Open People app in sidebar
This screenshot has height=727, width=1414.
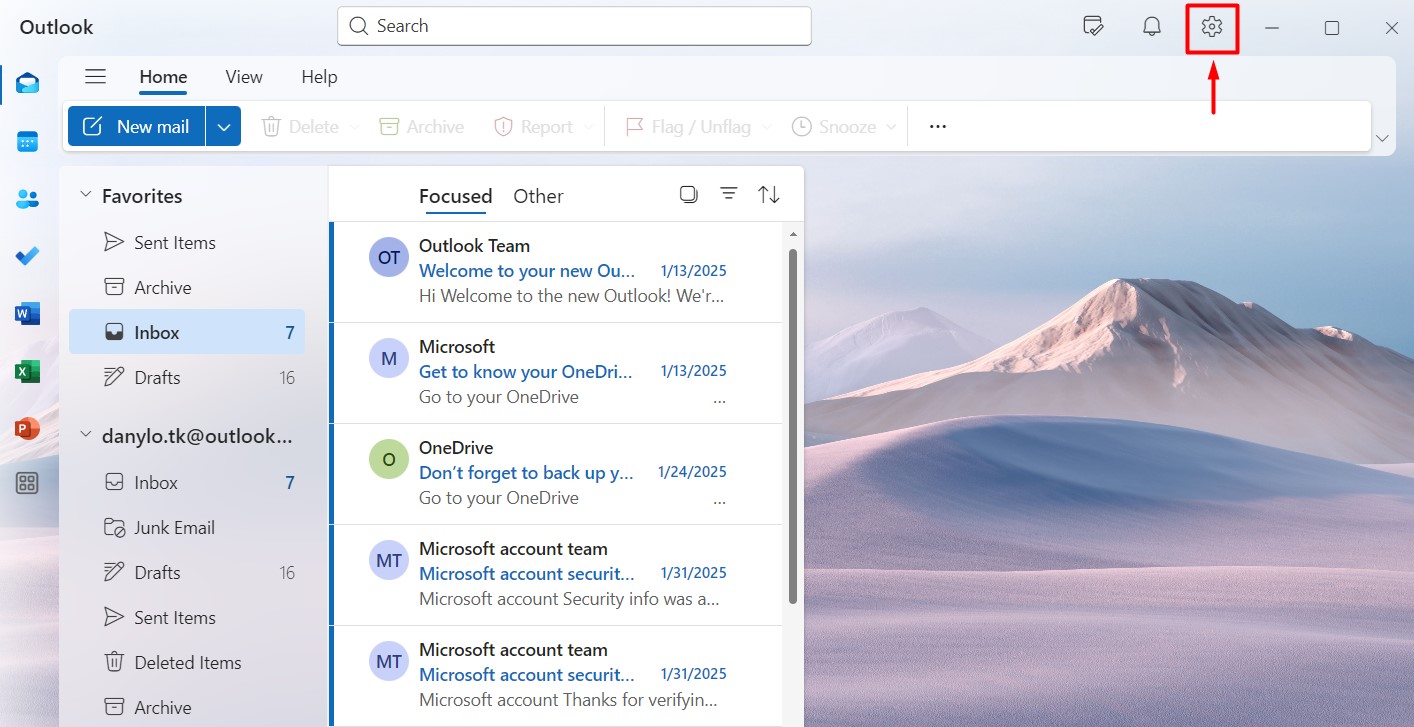(28, 199)
